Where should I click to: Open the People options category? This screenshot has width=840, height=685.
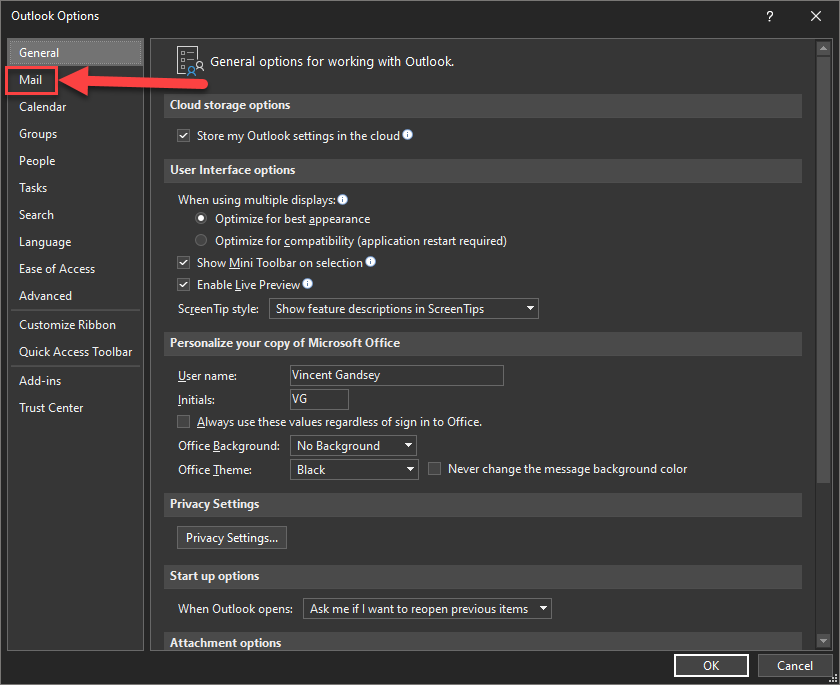[x=76, y=161]
